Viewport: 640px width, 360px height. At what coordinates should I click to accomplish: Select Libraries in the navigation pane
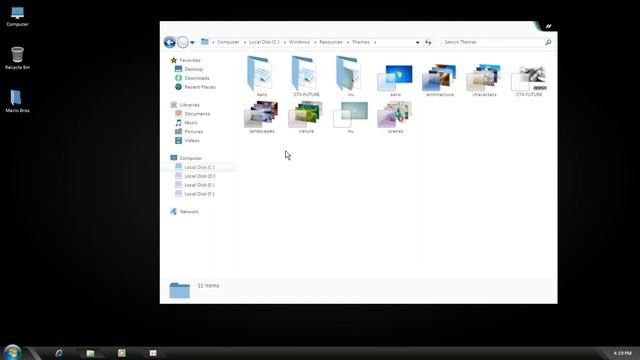pyautogui.click(x=189, y=105)
